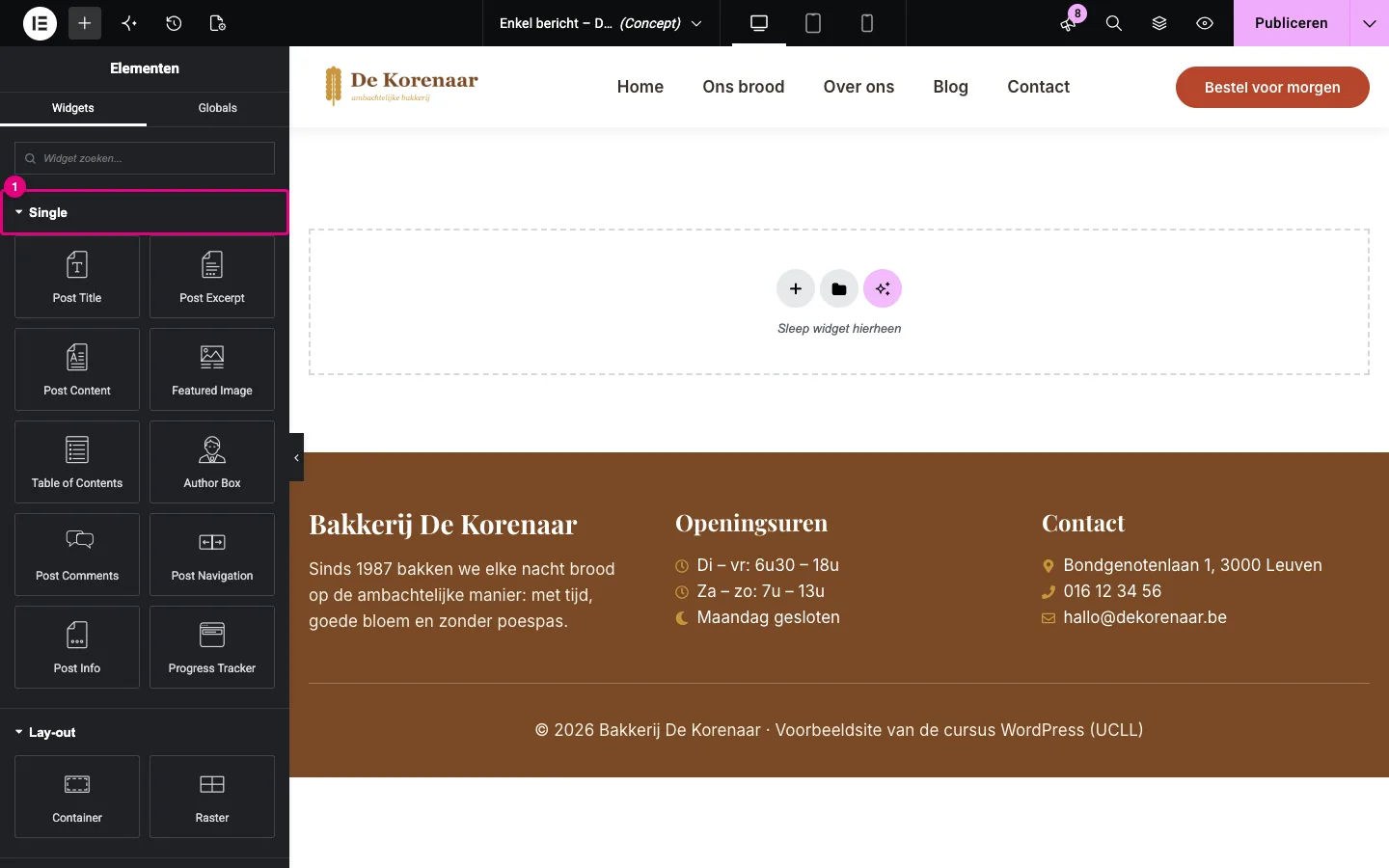Choose the Post Content widget
Viewport: 1389px width, 868px height.
77,369
